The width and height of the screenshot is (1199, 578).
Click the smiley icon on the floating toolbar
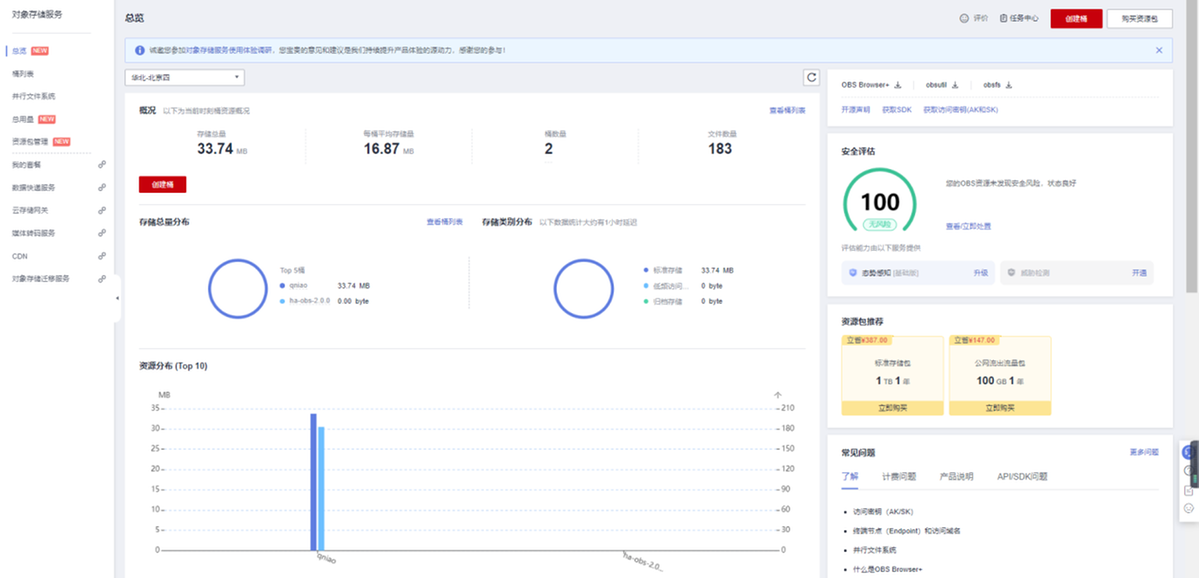point(1189,508)
